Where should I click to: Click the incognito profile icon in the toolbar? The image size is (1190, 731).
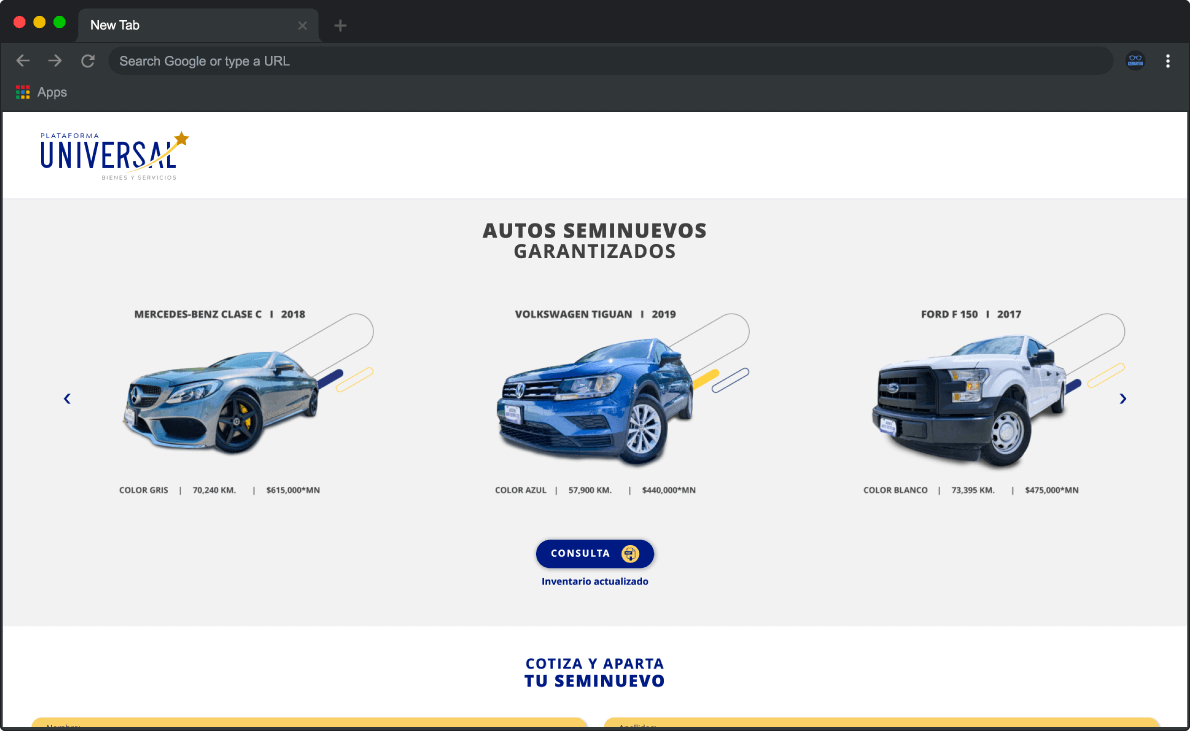pos(1135,61)
